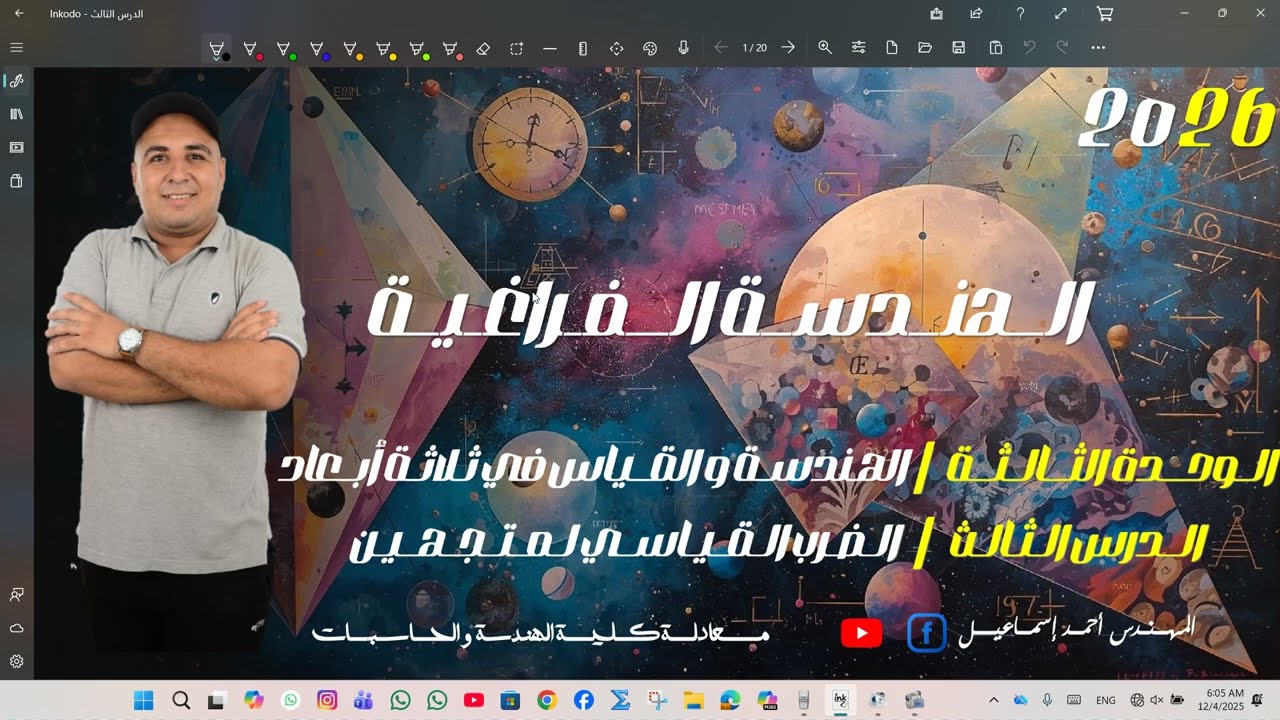Open the help question mark

click(x=1020, y=13)
